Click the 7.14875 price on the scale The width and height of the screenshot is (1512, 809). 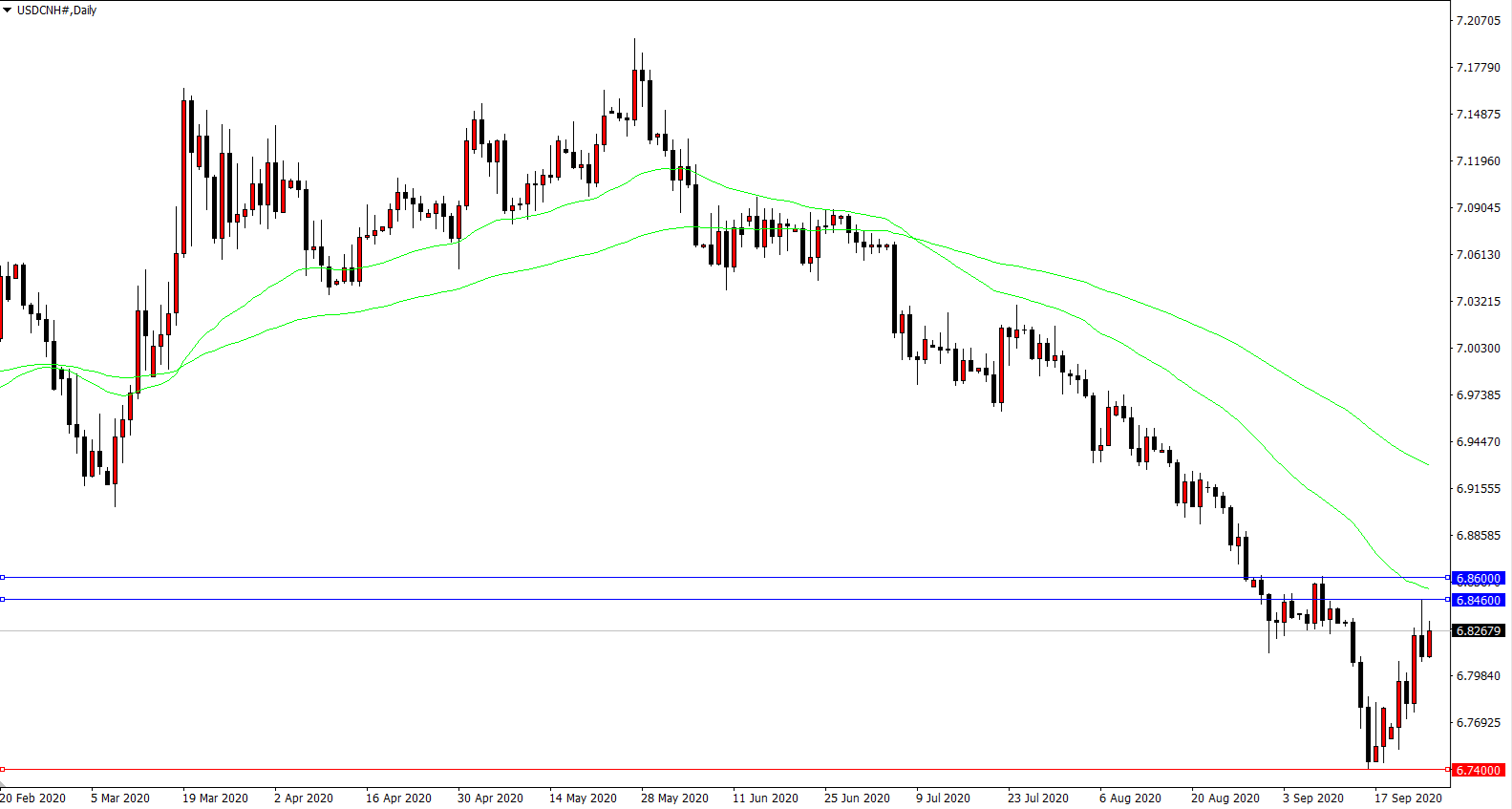click(x=1478, y=115)
